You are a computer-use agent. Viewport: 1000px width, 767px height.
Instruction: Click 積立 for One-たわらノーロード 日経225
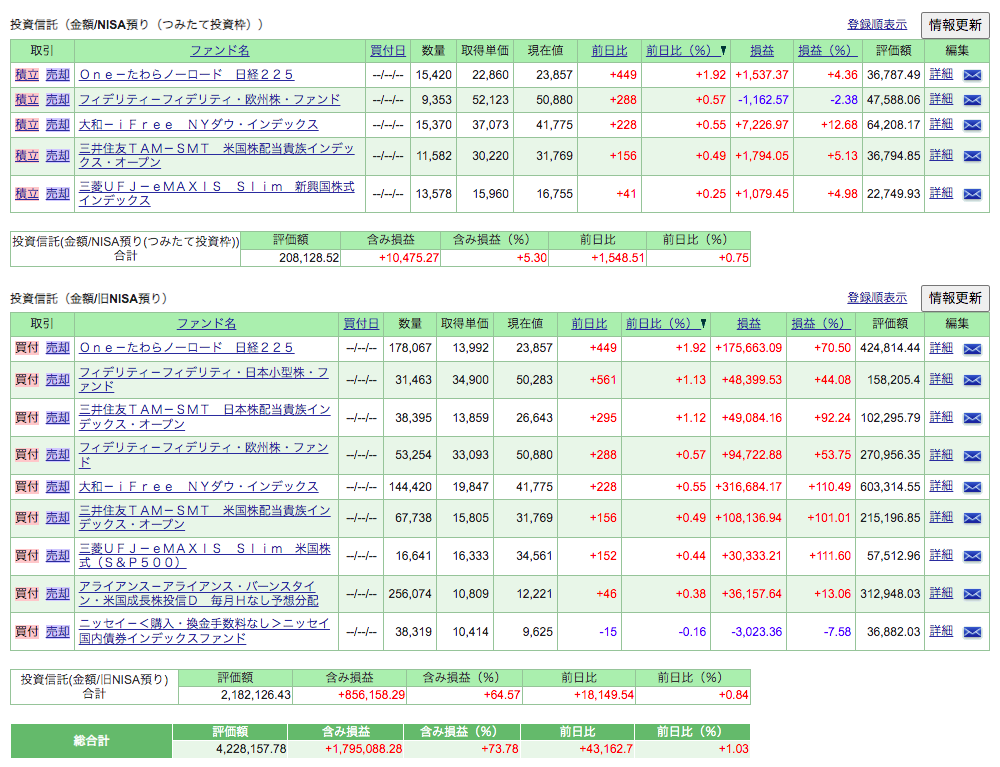tap(27, 75)
